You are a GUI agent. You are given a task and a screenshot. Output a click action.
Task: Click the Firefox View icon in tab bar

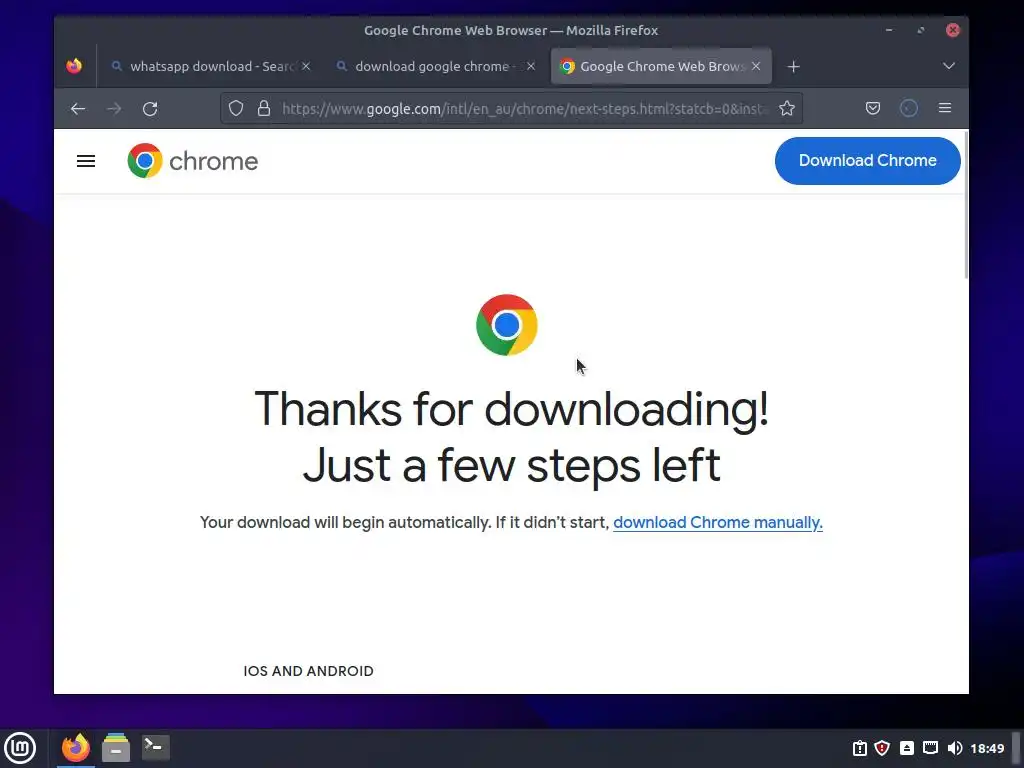(74, 66)
